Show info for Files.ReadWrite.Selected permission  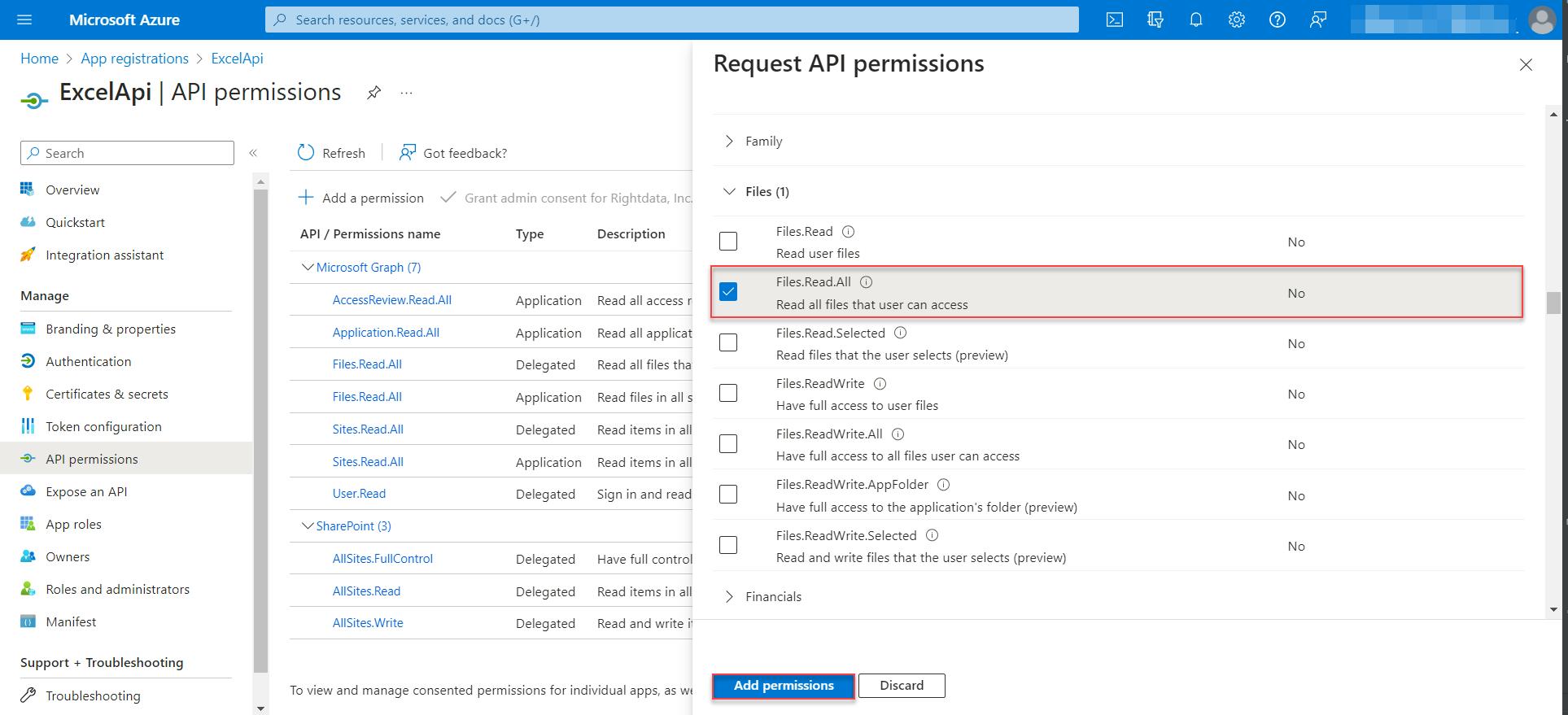point(932,535)
